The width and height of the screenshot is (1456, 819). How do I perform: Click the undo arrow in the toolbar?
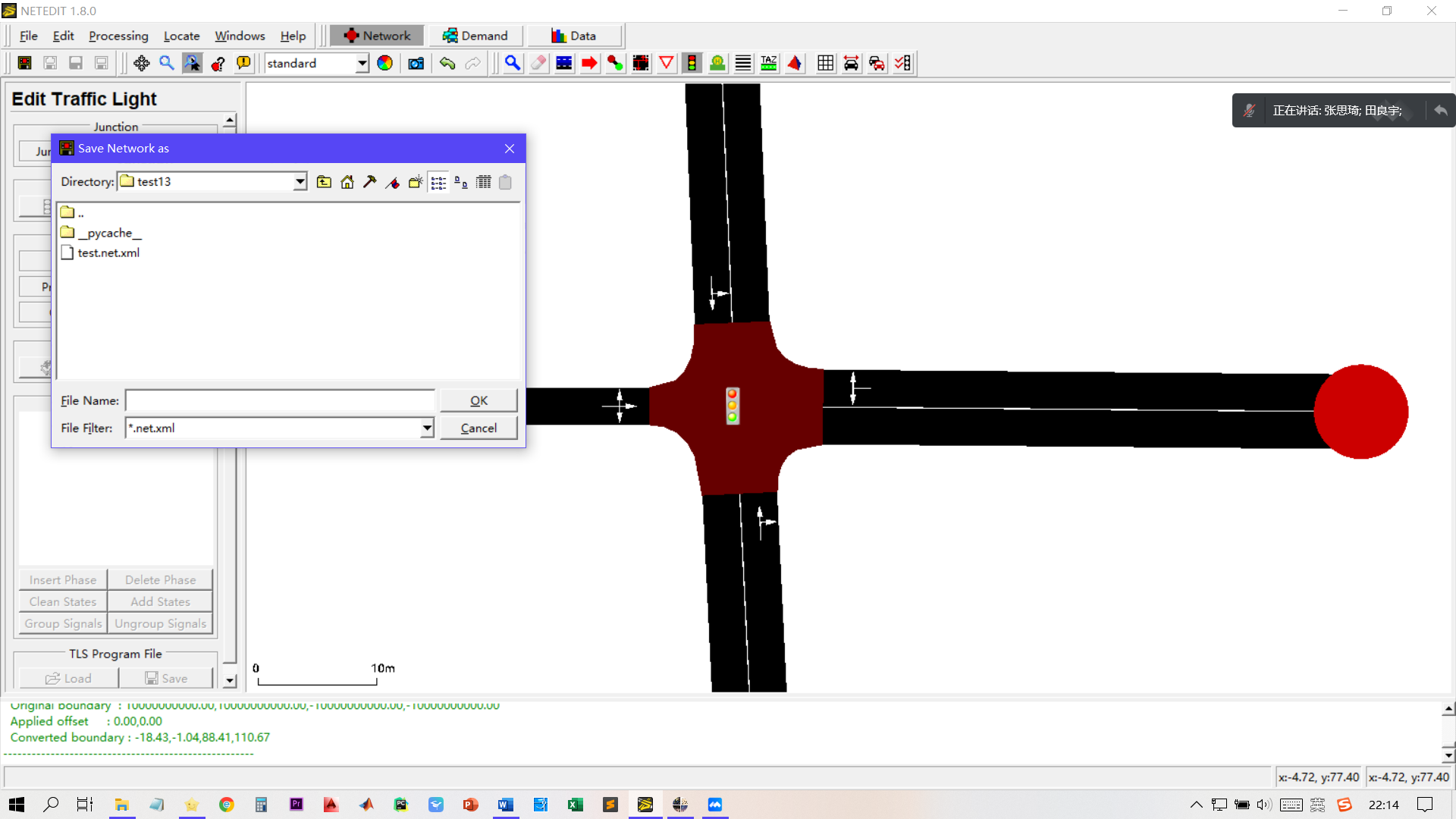(x=447, y=63)
